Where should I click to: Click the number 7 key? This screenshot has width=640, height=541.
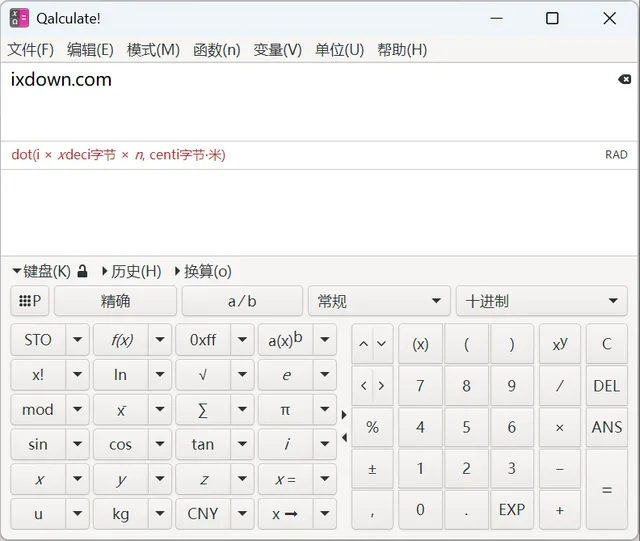[420, 385]
